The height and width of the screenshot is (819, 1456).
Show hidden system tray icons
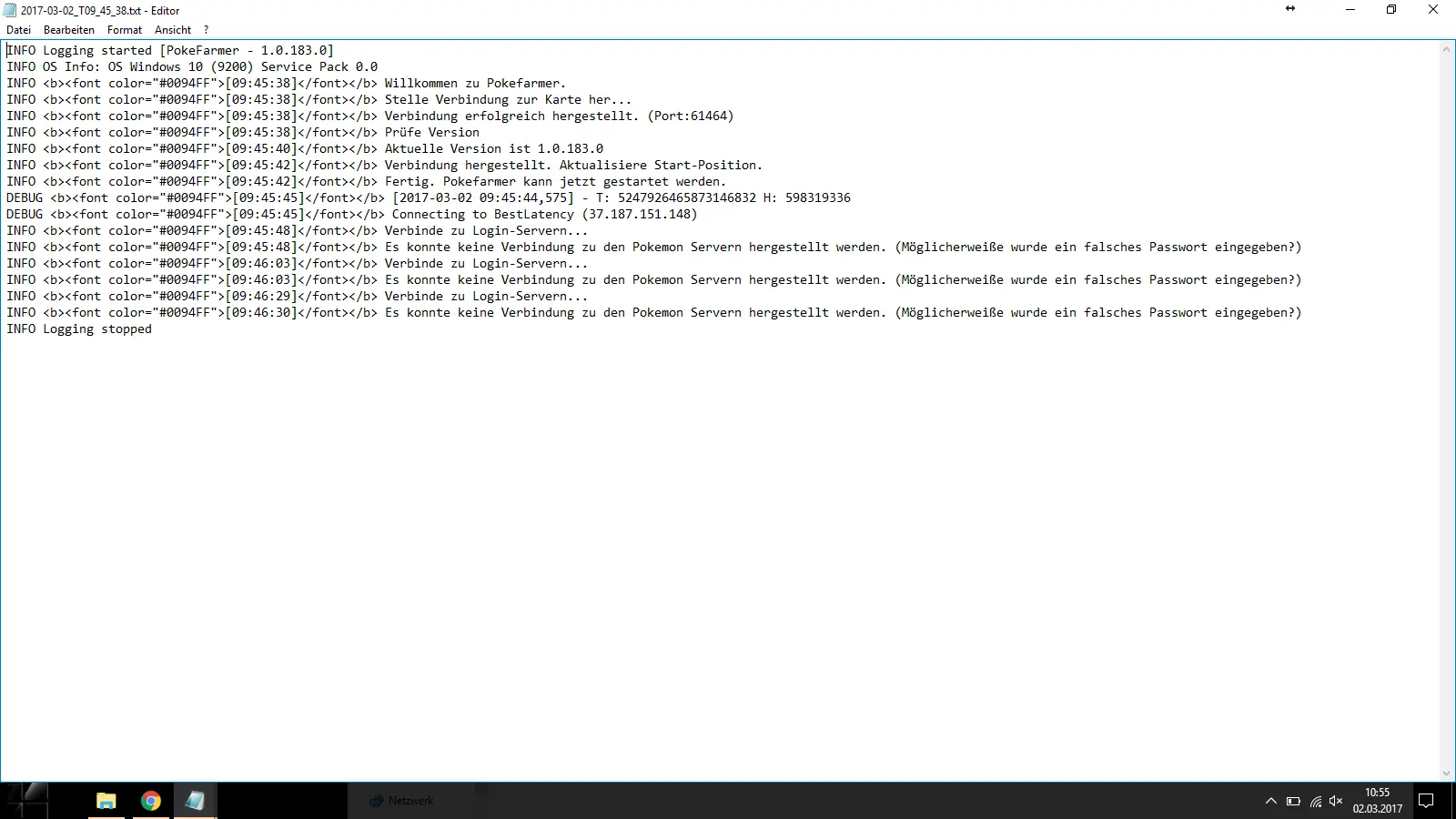(x=1271, y=802)
